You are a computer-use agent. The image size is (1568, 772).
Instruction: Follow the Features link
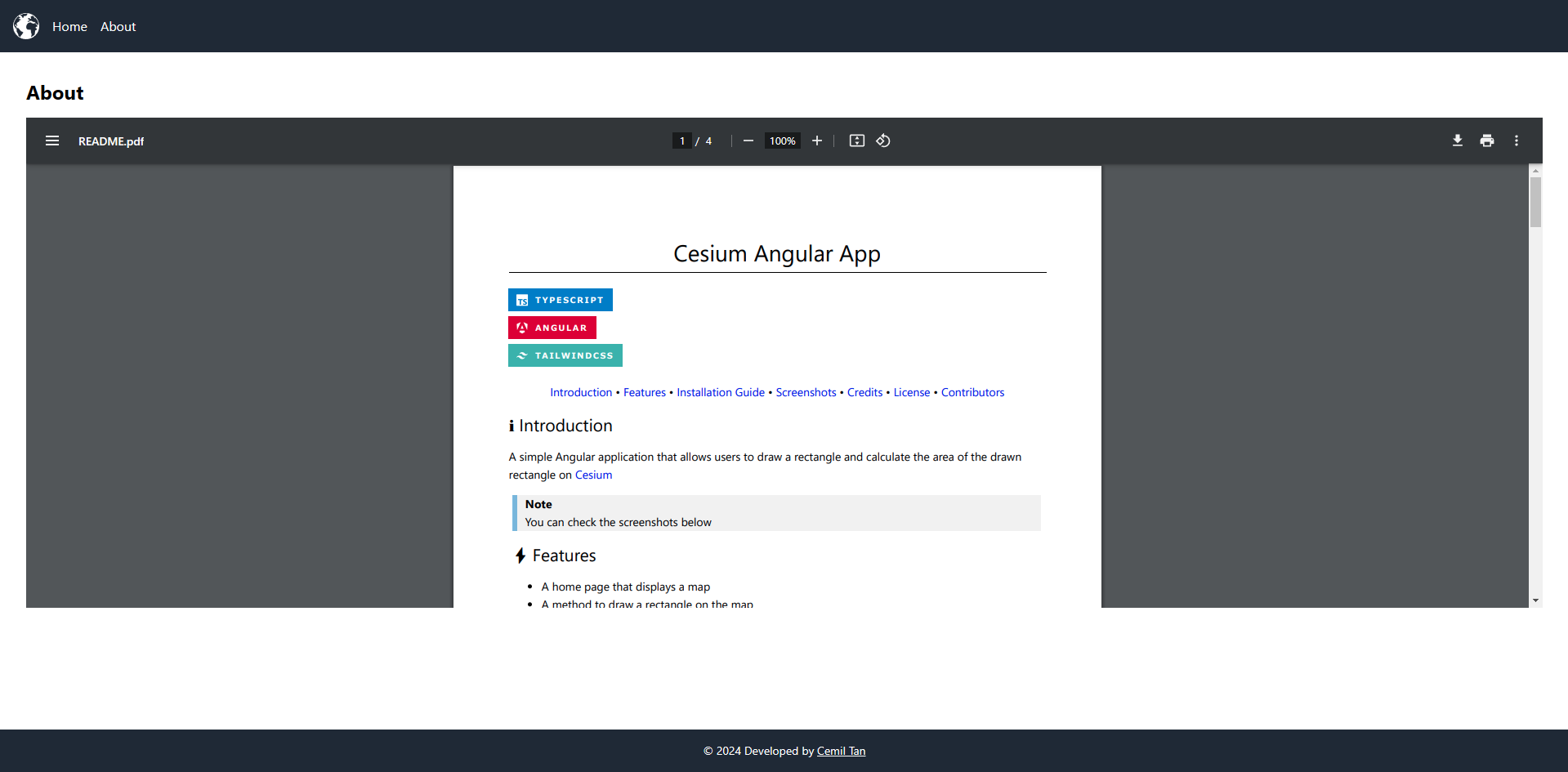645,392
